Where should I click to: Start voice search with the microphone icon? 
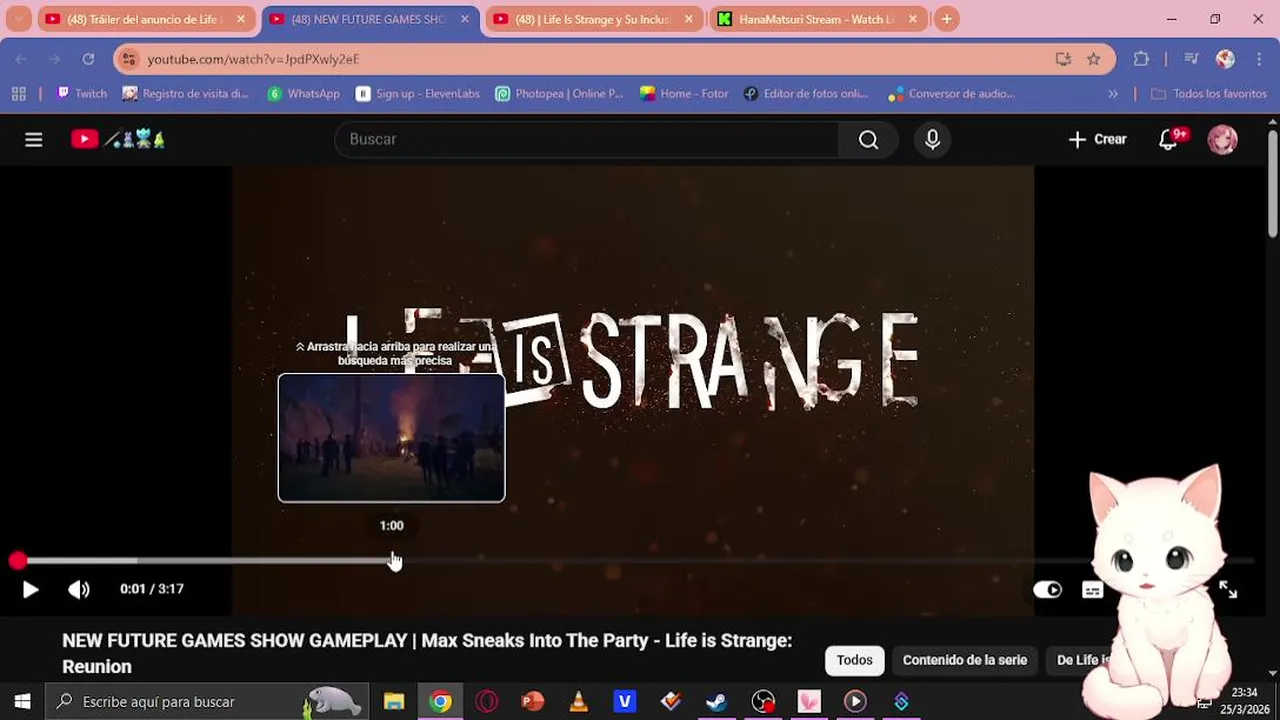click(932, 140)
